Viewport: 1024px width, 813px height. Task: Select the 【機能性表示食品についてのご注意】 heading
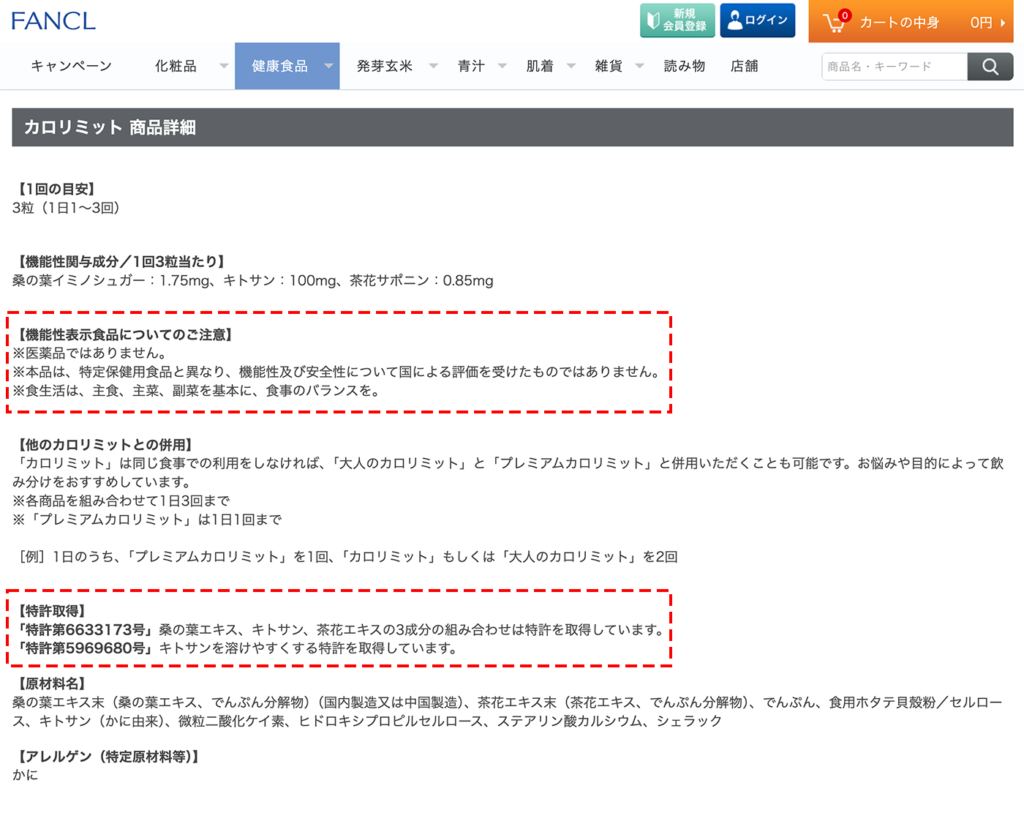[125, 334]
